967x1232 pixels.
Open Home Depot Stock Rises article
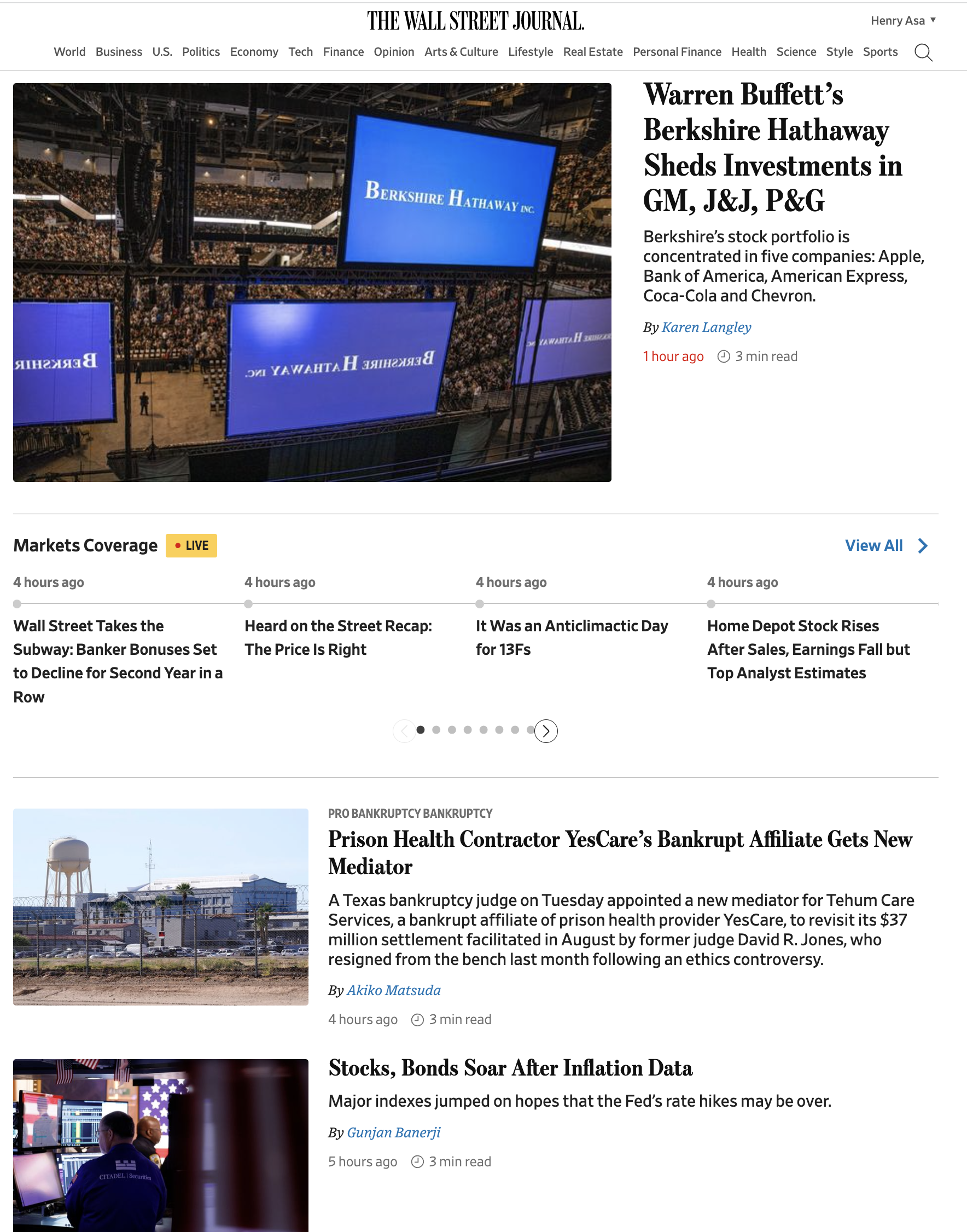pyautogui.click(x=808, y=649)
